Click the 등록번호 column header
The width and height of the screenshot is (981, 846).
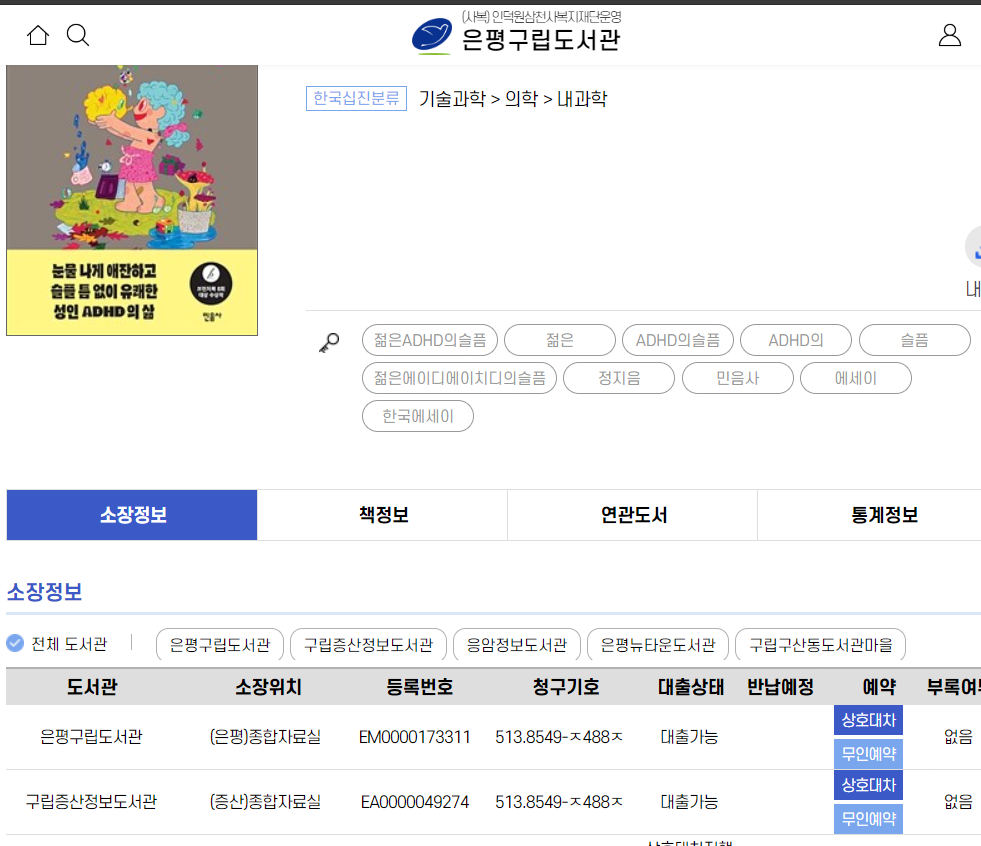point(419,687)
